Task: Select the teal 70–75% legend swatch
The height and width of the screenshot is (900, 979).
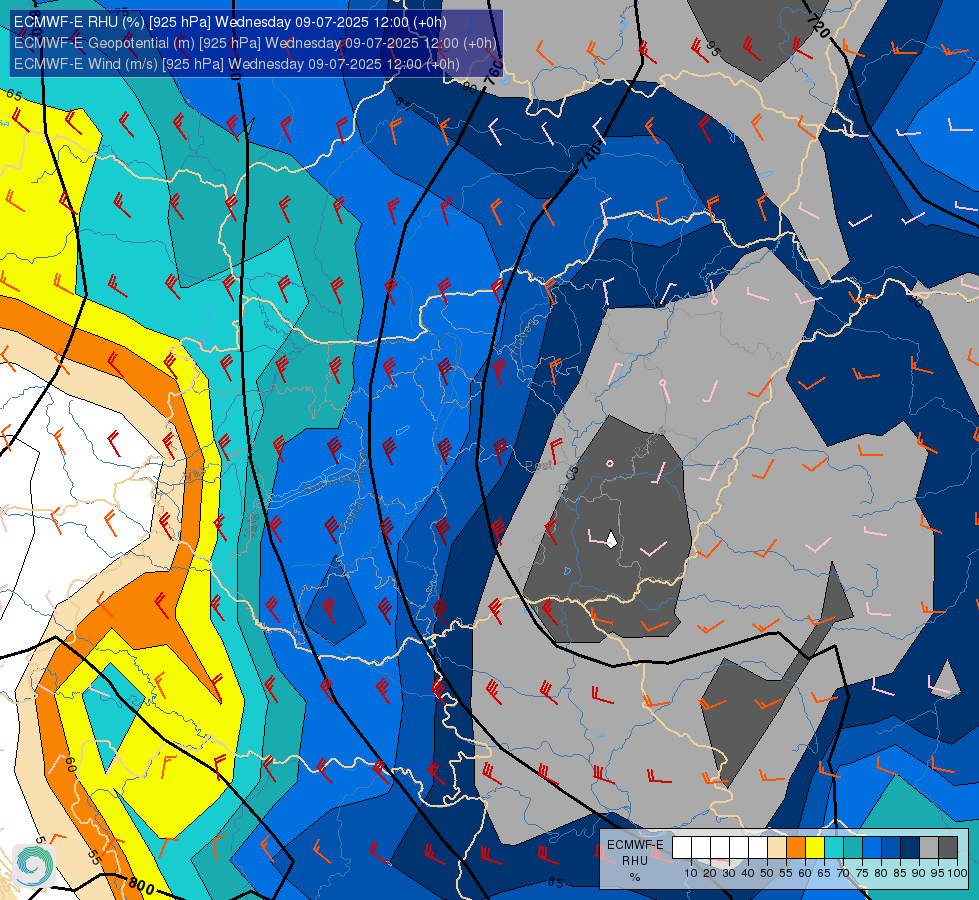Action: pyautogui.click(x=853, y=848)
